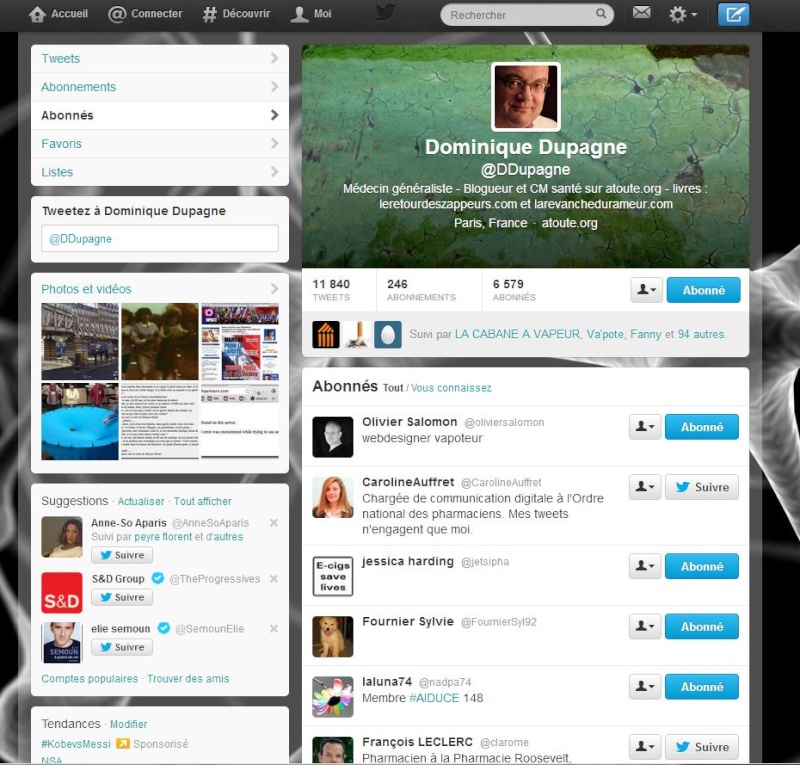Open the atoute.org profile link

click(x=569, y=223)
